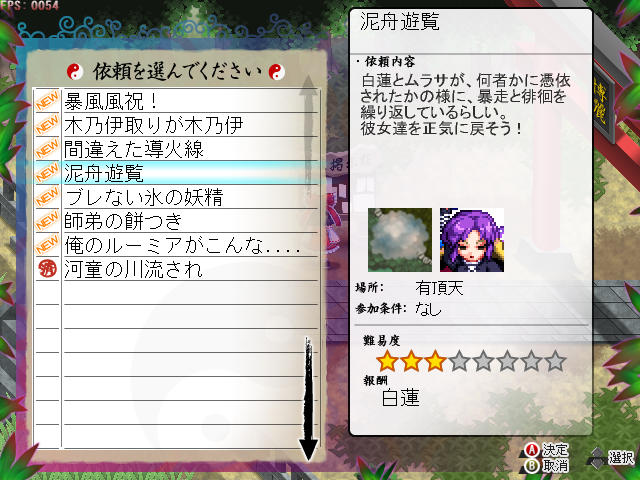Click the left yin-yang orb in the header
The height and width of the screenshot is (480, 640).
pos(75,72)
